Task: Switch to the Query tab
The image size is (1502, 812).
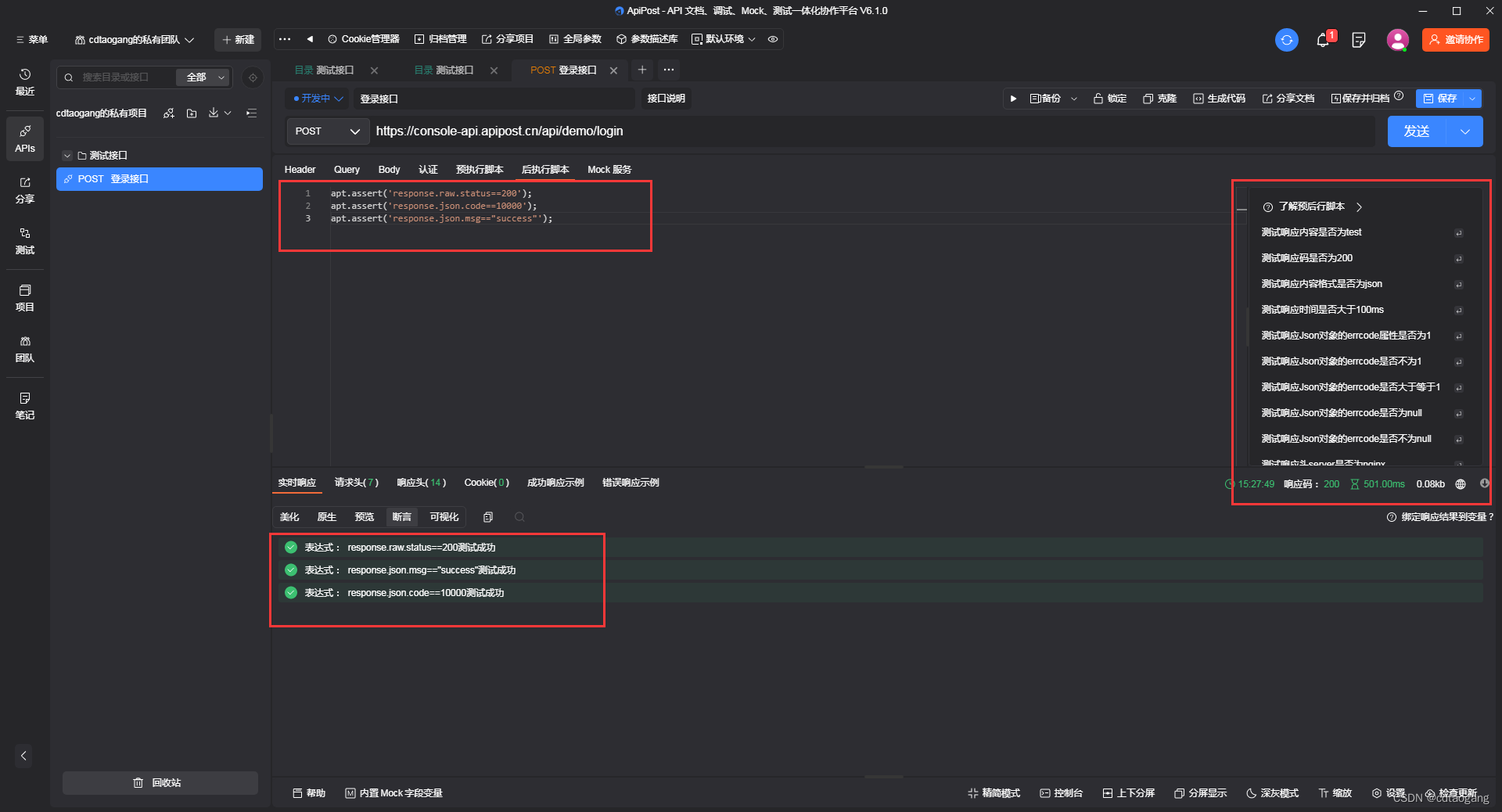Action: (347, 170)
